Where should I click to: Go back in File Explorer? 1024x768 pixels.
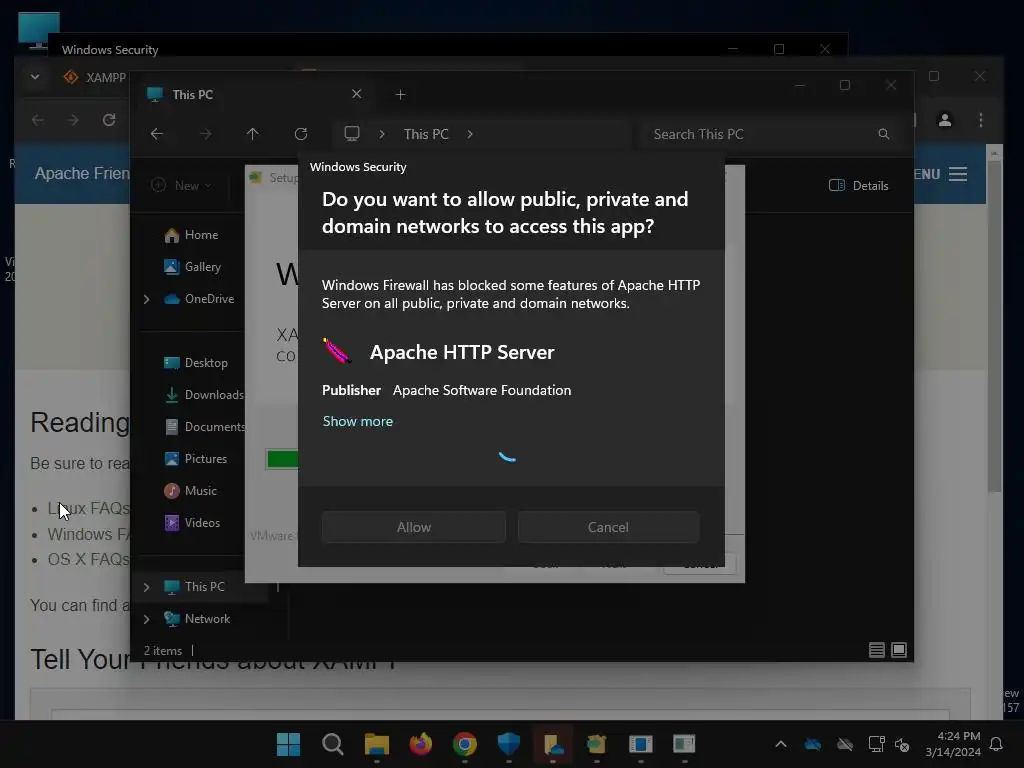[157, 134]
